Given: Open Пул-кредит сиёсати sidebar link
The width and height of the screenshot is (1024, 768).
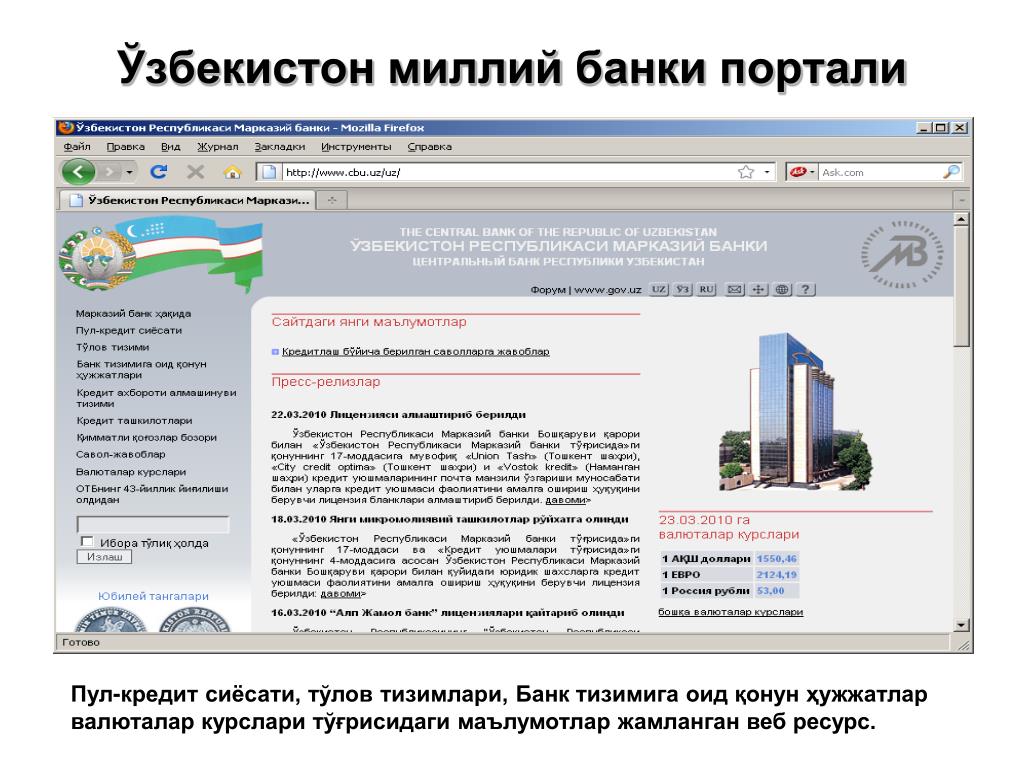Looking at the screenshot, I should click(129, 330).
